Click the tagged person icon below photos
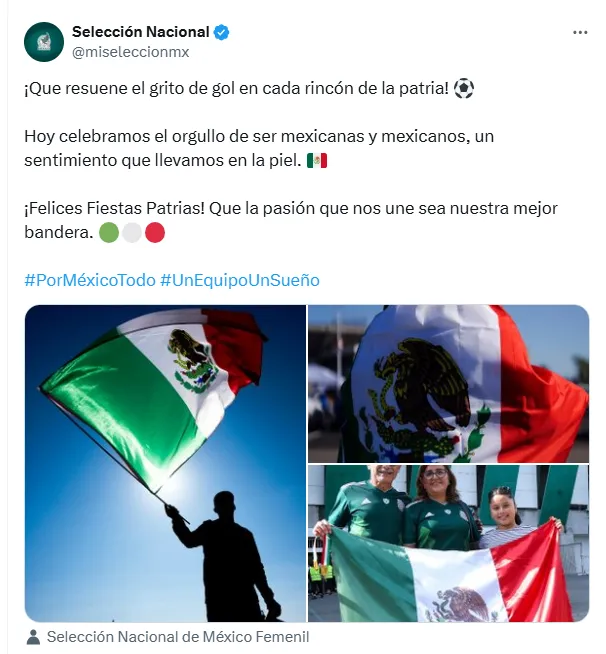 (33, 637)
